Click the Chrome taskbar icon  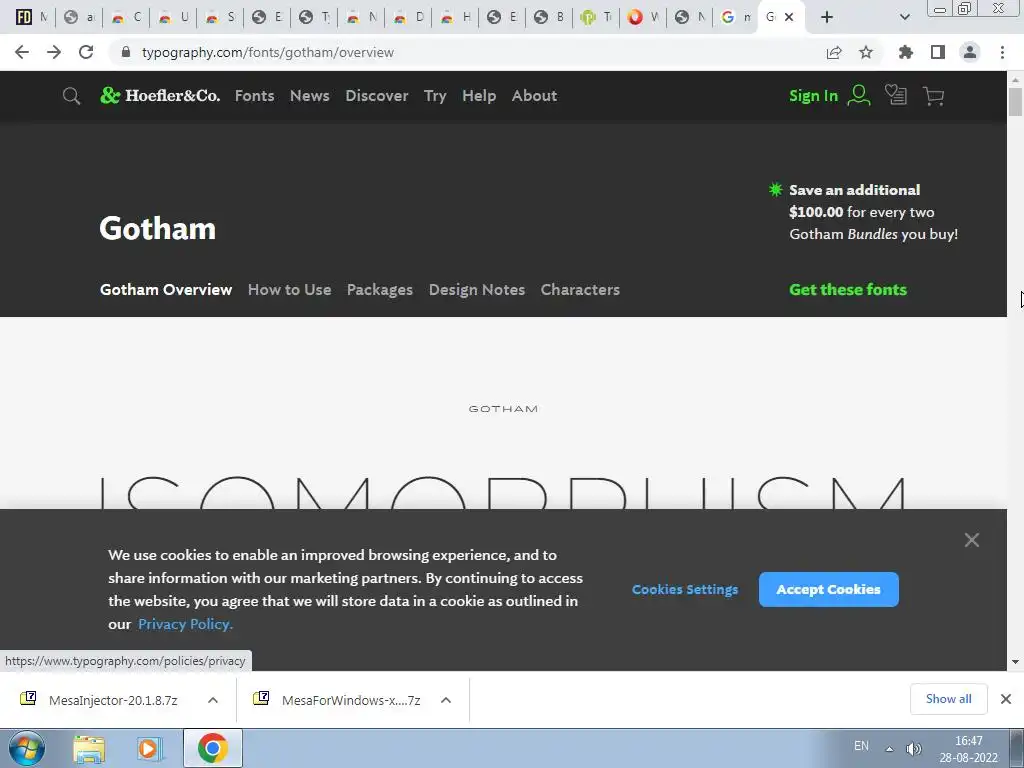pos(212,748)
